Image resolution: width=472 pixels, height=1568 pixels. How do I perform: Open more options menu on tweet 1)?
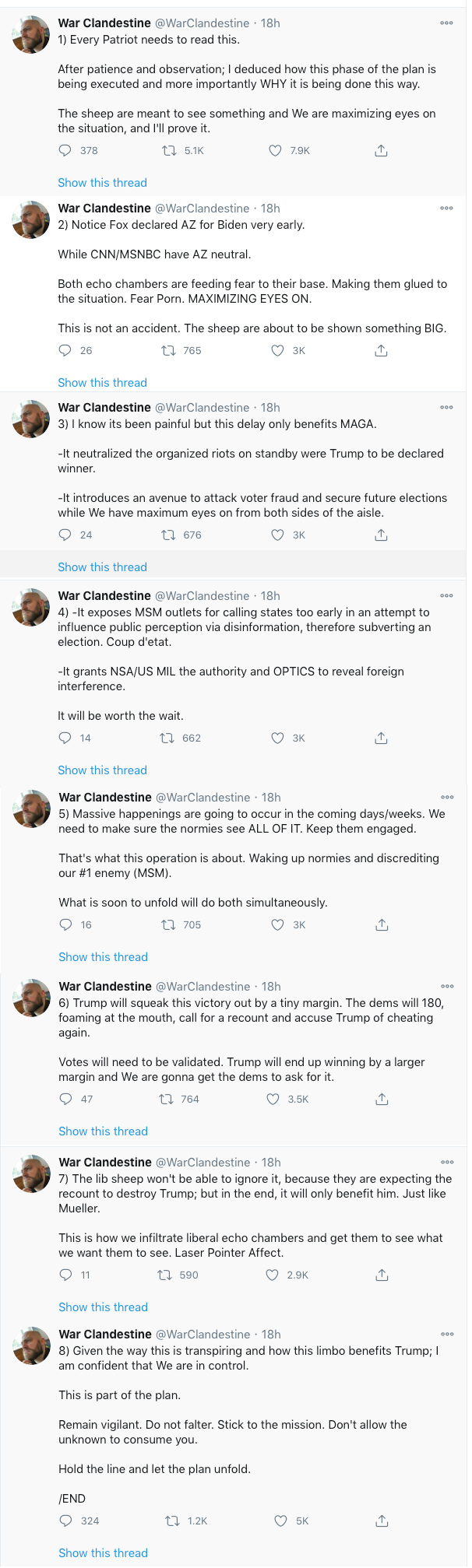tap(446, 23)
